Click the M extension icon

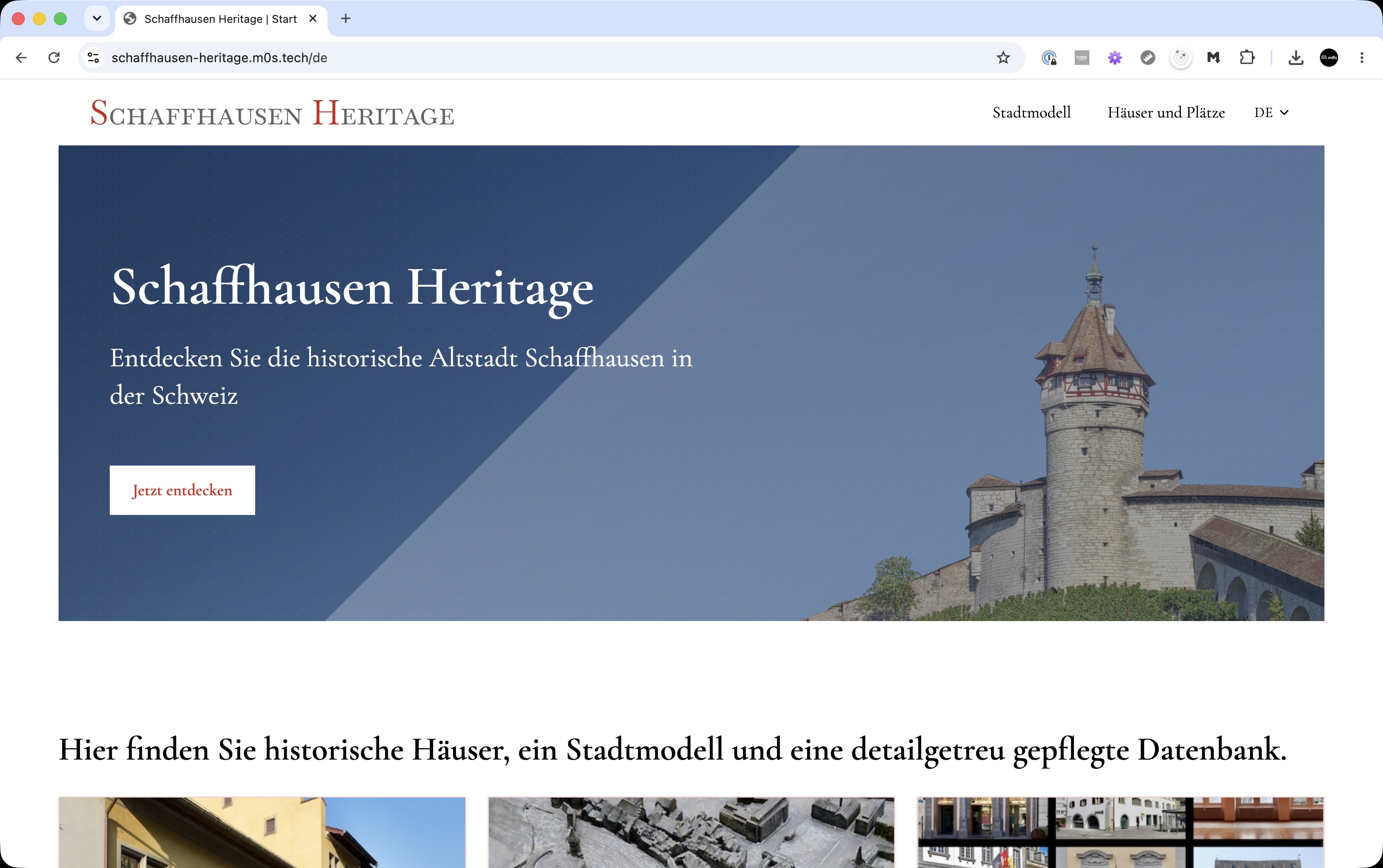[1214, 58]
